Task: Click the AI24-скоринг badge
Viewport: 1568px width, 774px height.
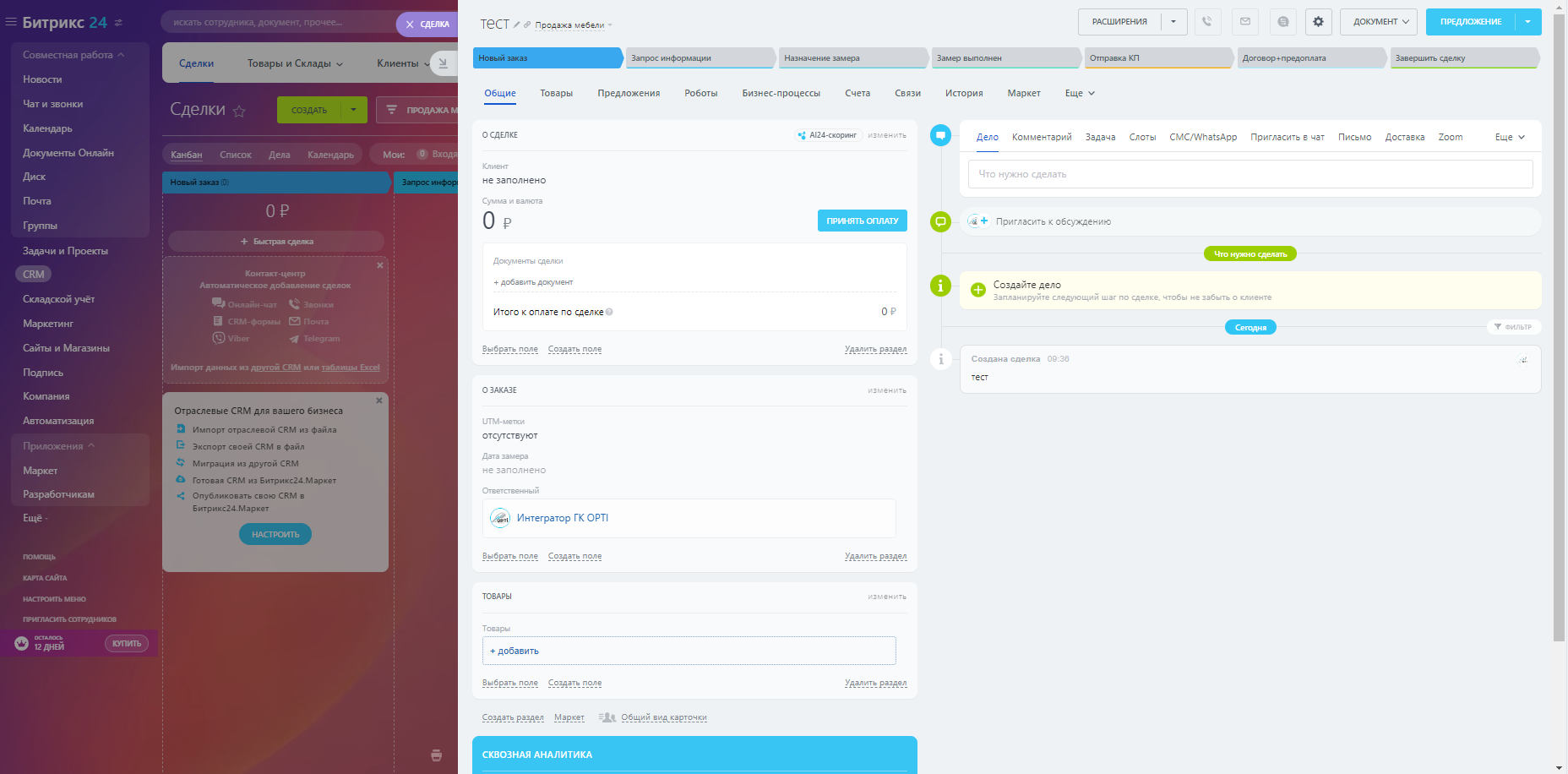Action: click(828, 135)
